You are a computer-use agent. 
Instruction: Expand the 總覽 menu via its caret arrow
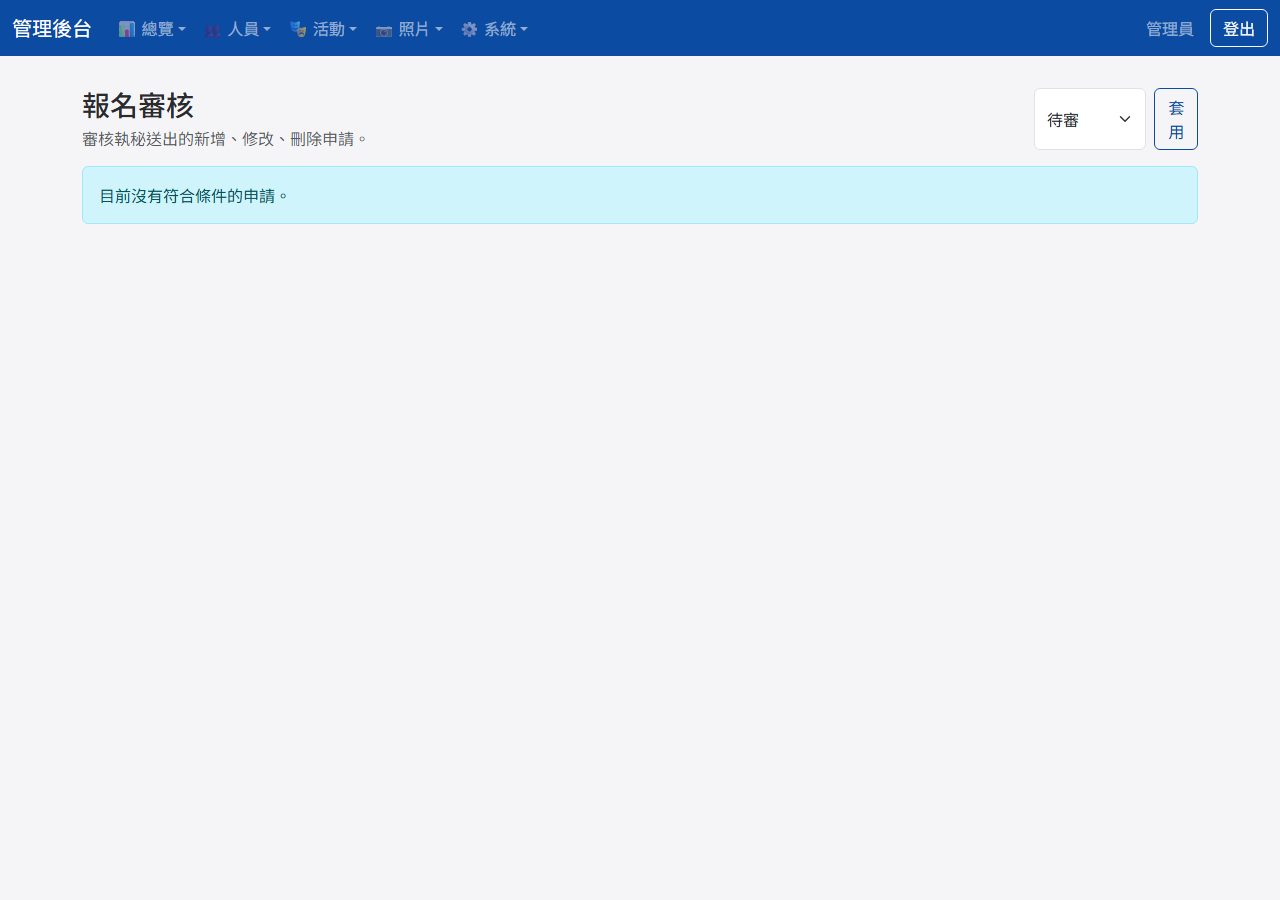click(x=182, y=30)
